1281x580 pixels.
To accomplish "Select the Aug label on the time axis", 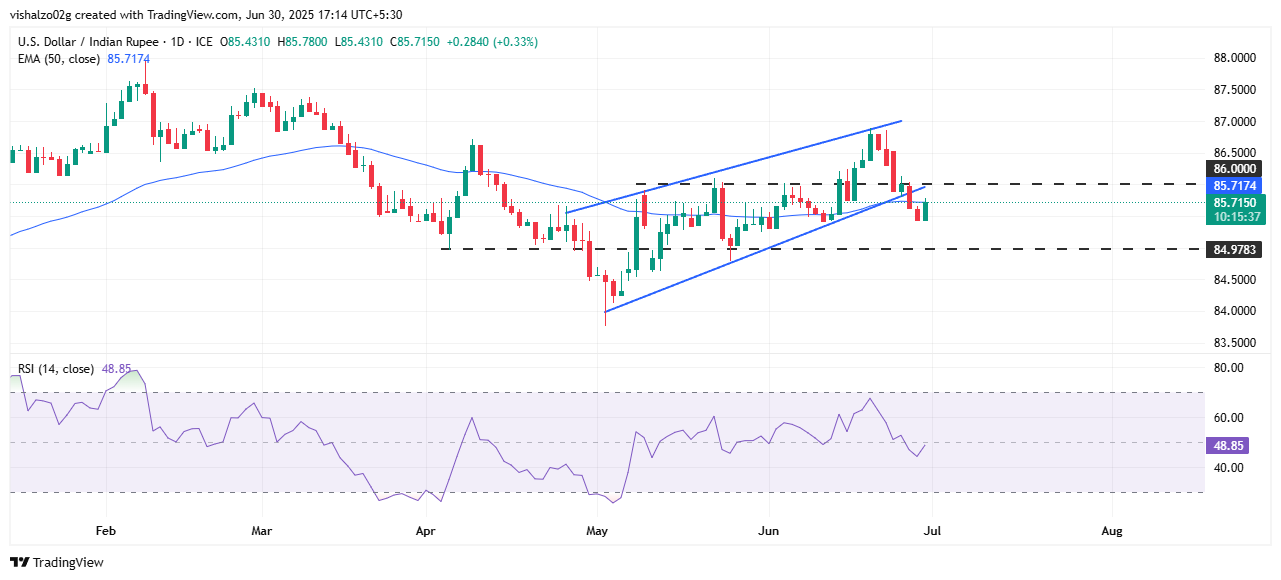I will [1110, 529].
